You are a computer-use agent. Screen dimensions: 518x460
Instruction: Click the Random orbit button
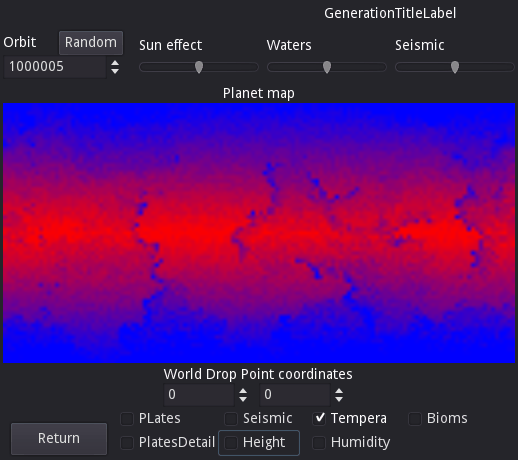pyautogui.click(x=91, y=43)
